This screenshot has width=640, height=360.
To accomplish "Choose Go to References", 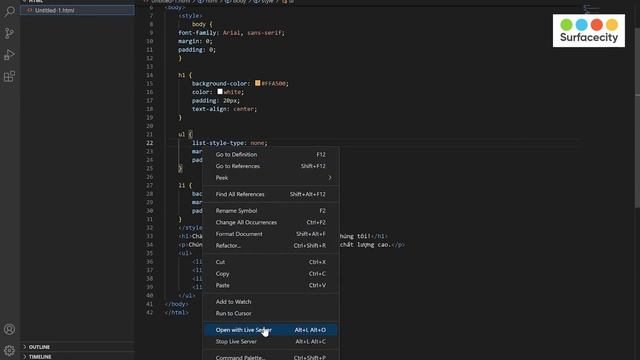I will [271, 166].
